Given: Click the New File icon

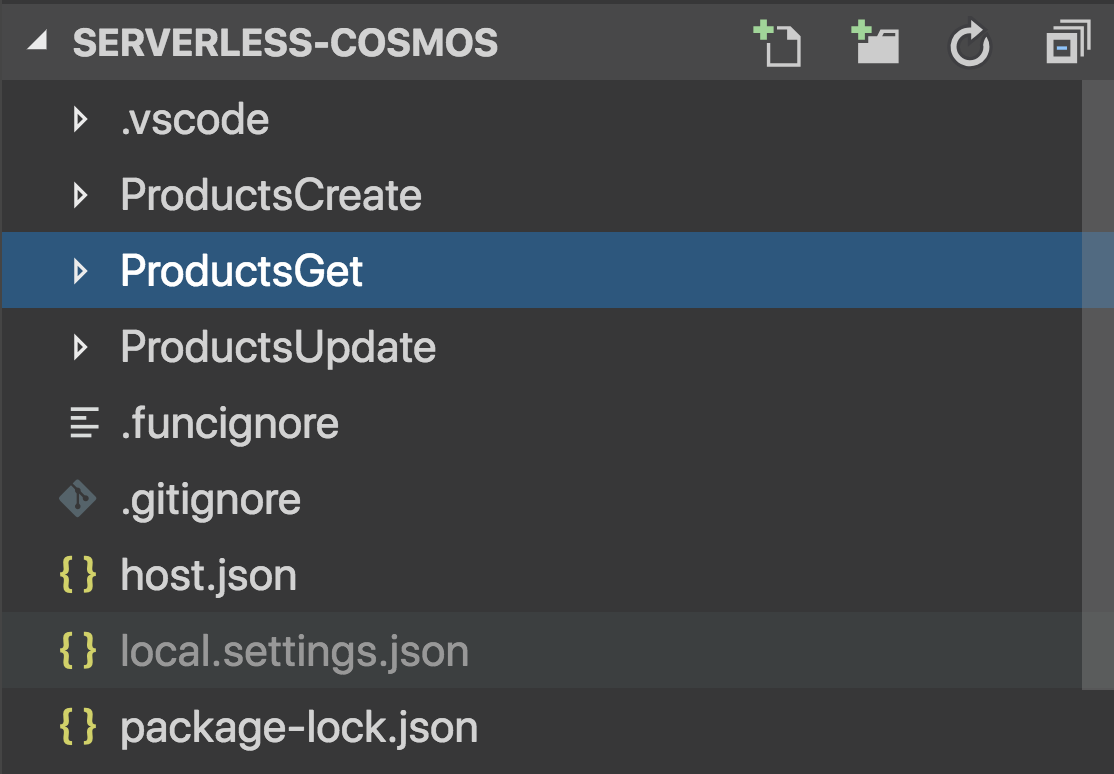Looking at the screenshot, I should tap(777, 45).
